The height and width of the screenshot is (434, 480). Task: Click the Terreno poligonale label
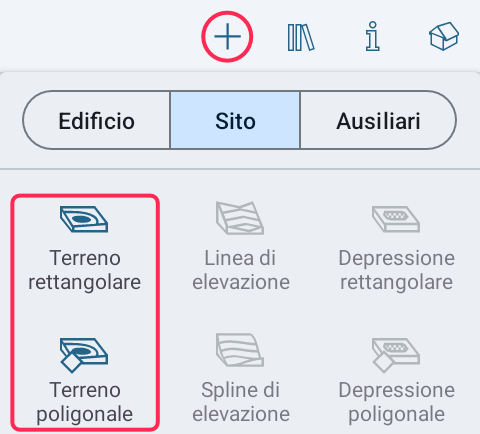[x=85, y=402]
